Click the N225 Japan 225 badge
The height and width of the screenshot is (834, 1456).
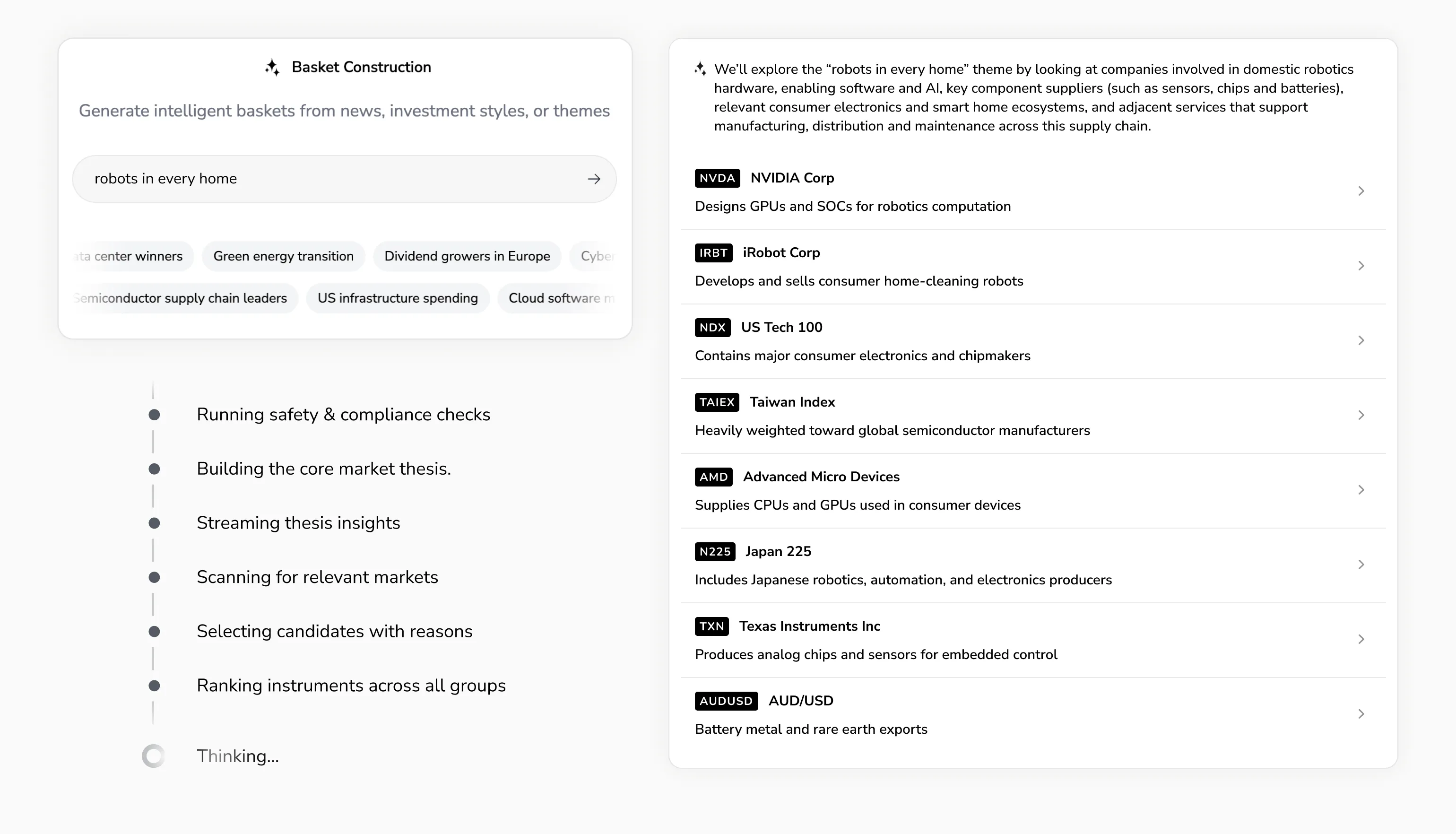click(x=715, y=552)
